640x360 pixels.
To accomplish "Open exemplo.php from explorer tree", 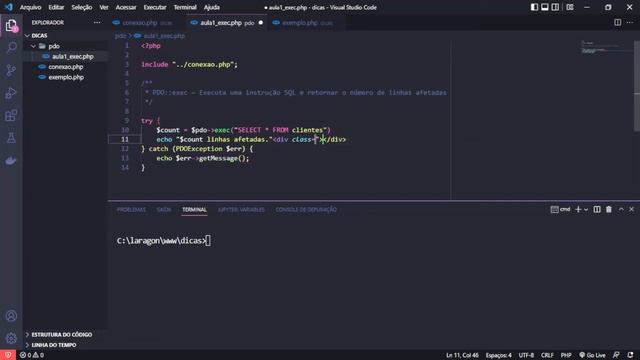I will click(65, 77).
